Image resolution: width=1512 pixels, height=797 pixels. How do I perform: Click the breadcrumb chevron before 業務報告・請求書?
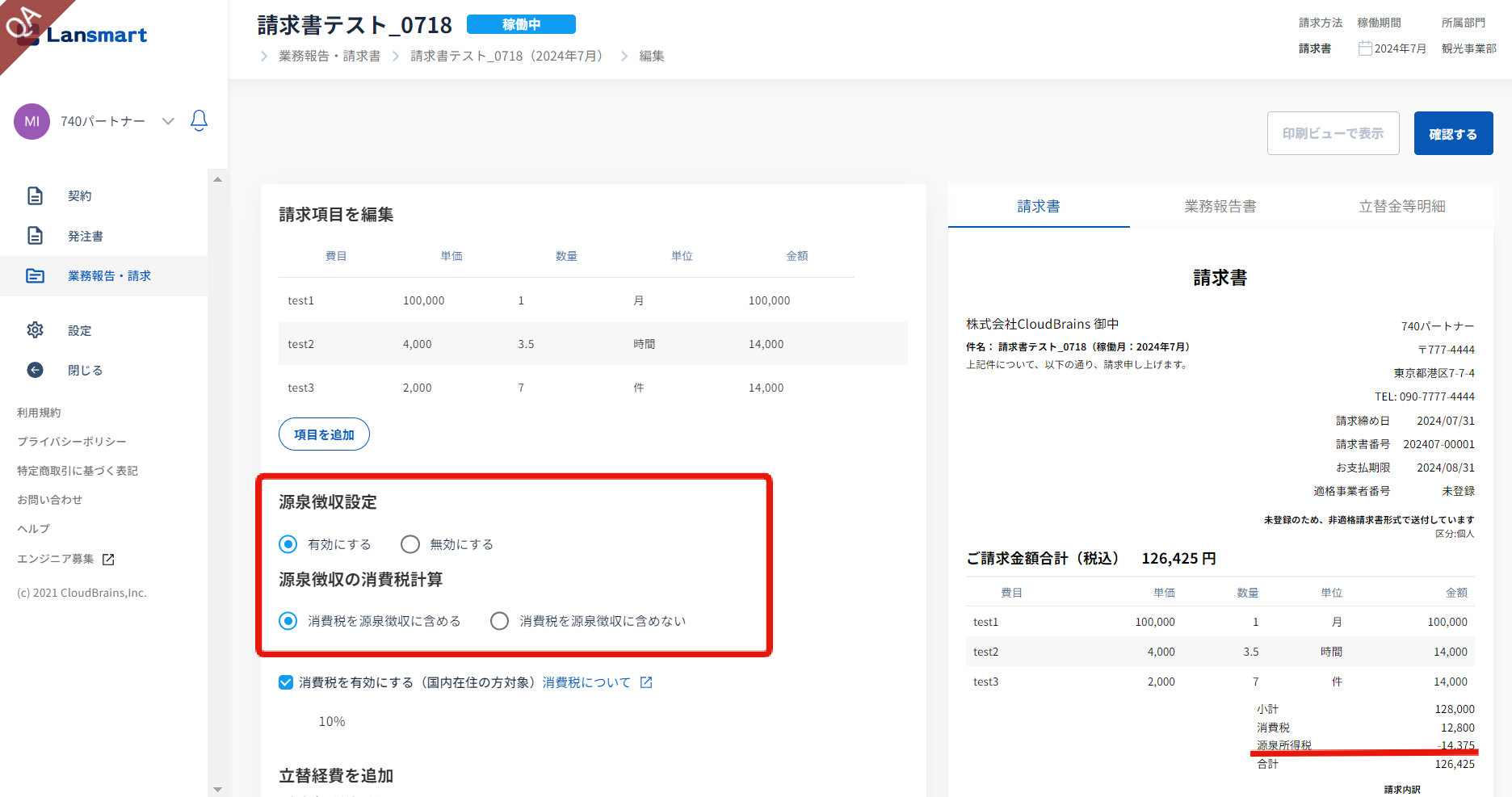264,56
